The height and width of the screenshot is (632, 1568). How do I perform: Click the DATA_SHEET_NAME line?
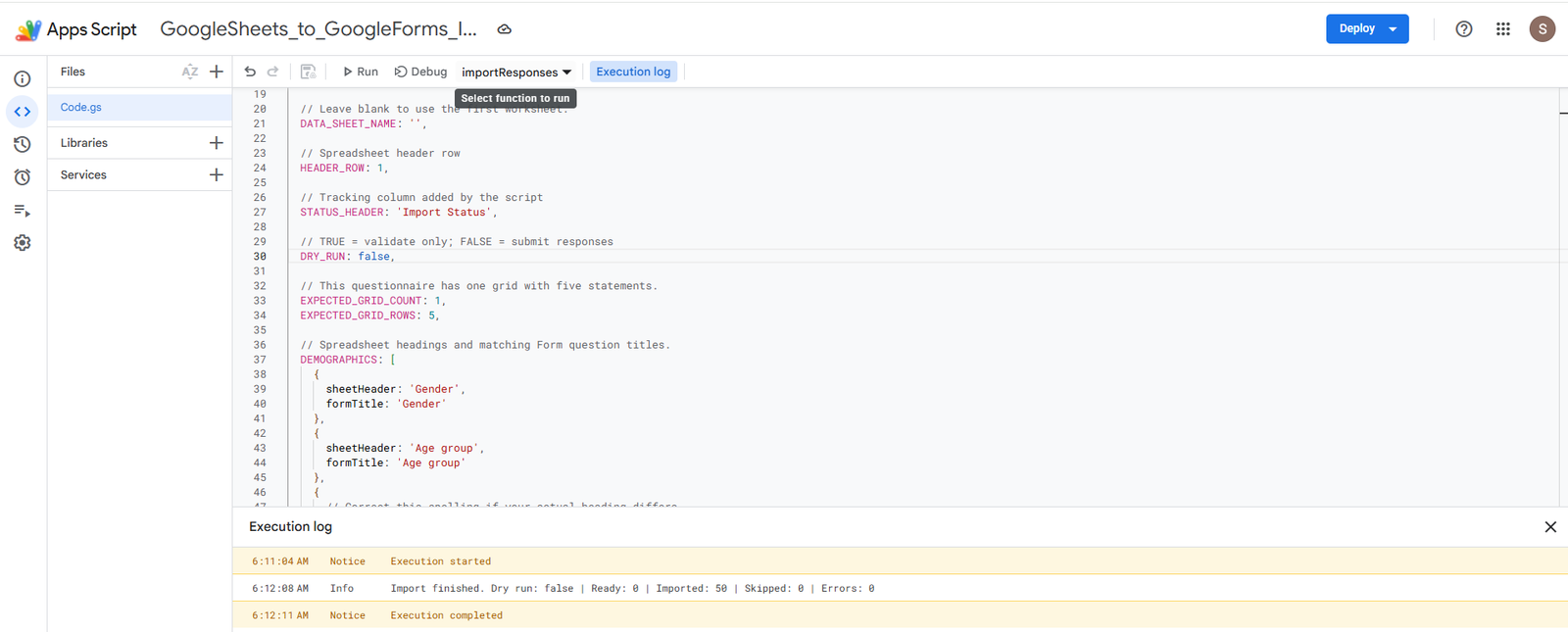point(363,124)
